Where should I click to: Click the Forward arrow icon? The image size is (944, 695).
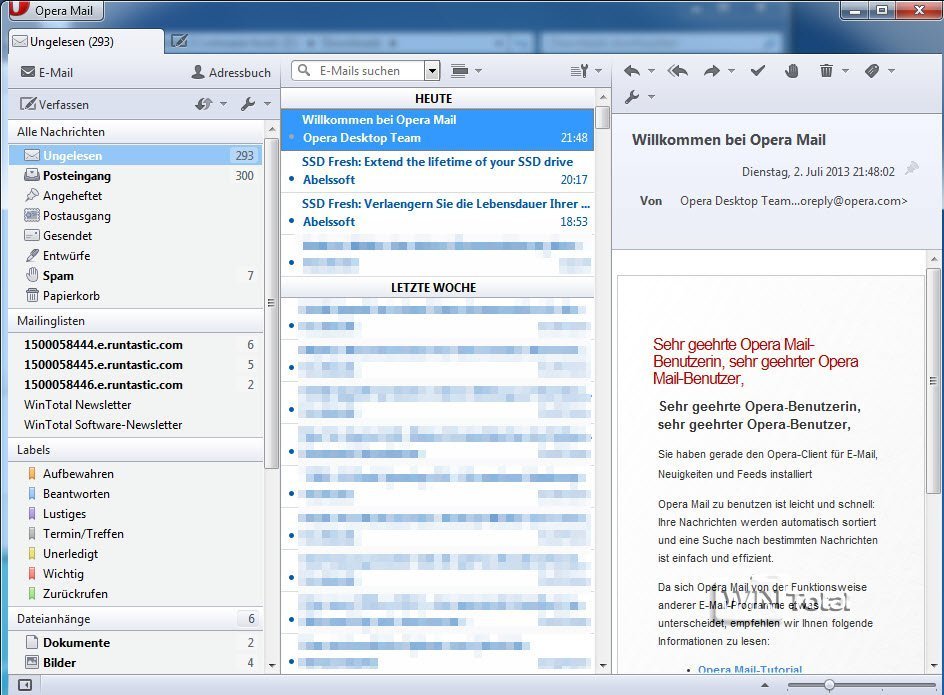pos(712,71)
